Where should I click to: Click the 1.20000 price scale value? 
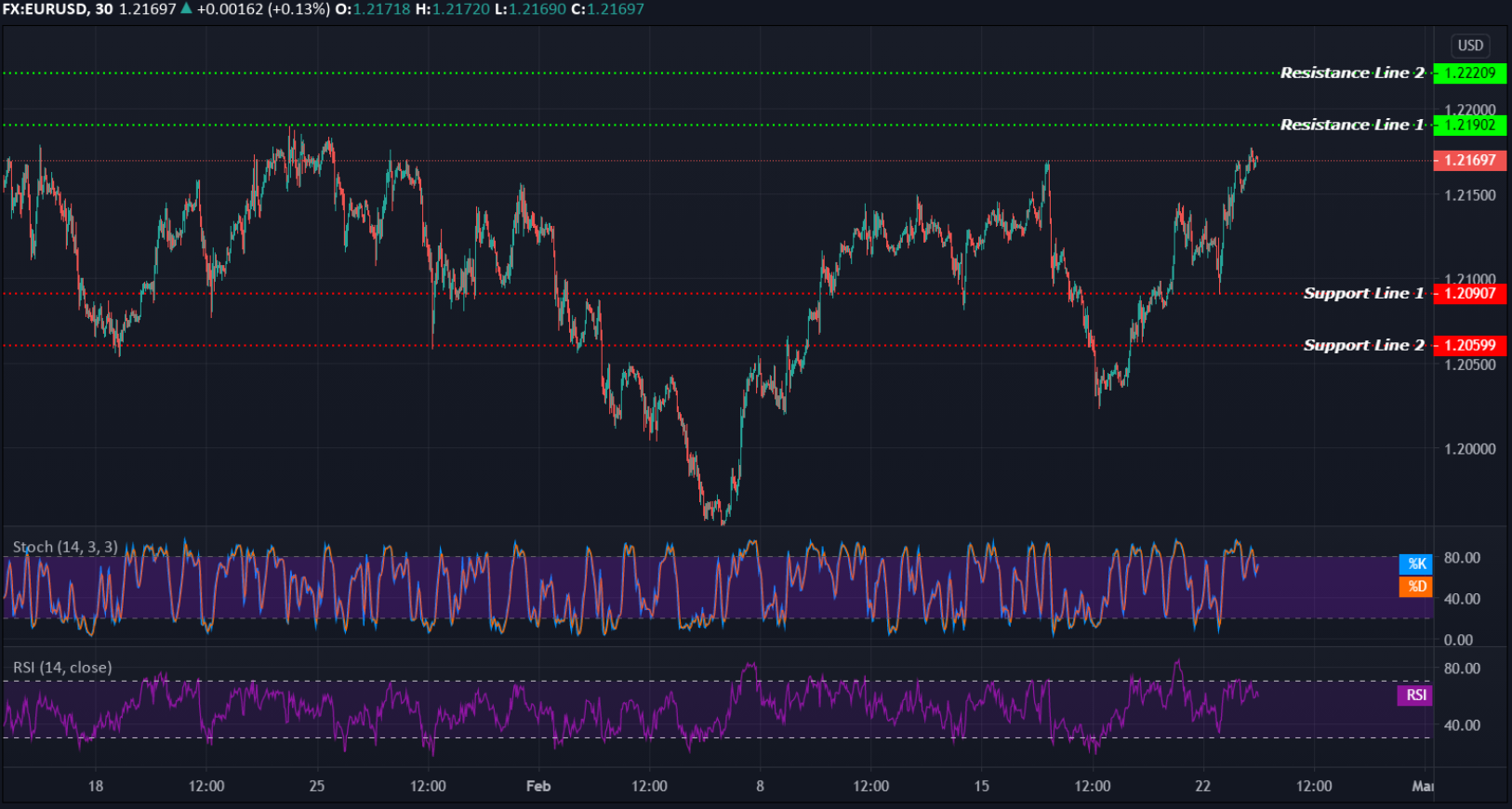1470,448
